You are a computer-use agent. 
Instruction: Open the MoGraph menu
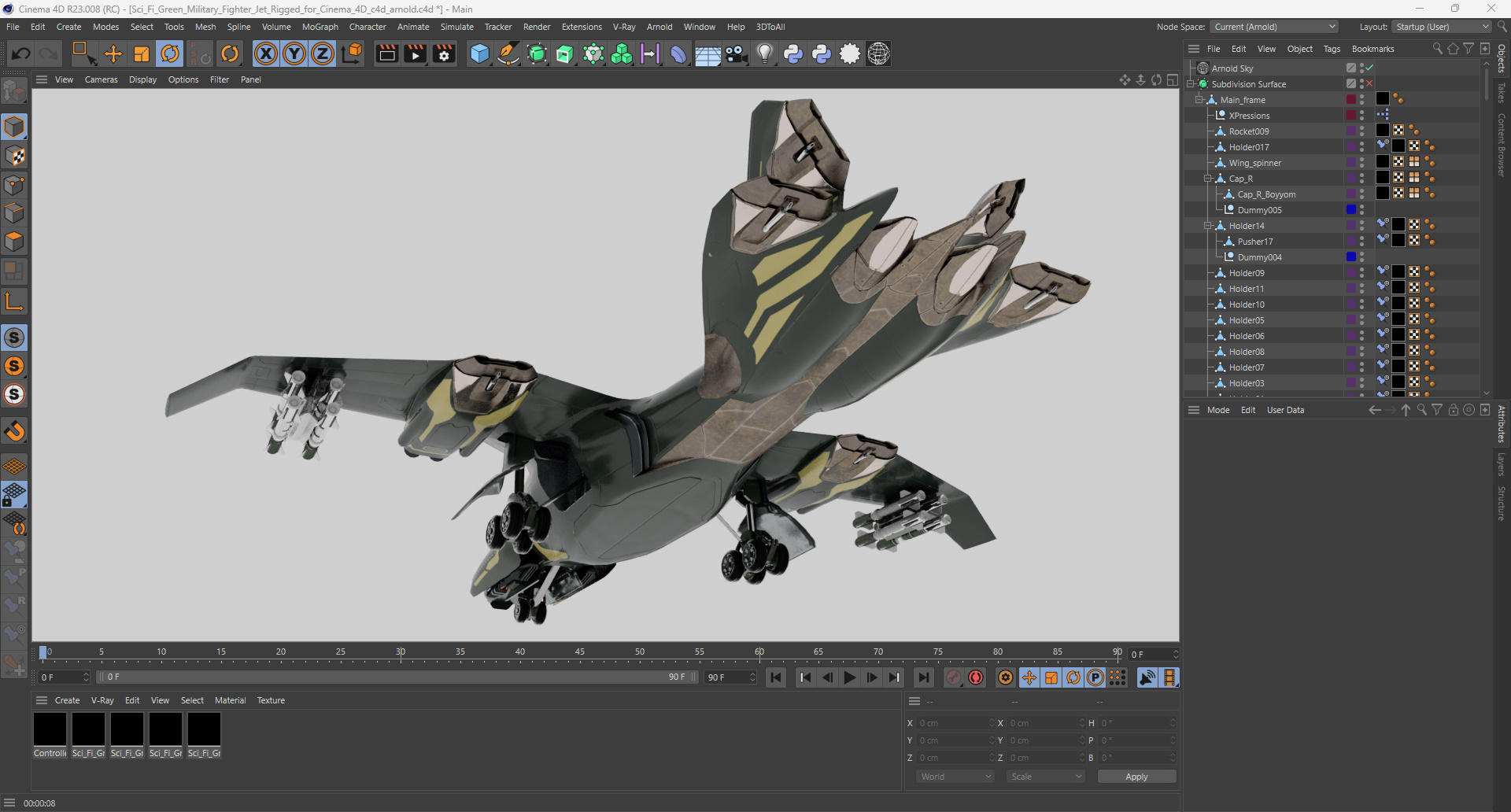click(x=320, y=27)
